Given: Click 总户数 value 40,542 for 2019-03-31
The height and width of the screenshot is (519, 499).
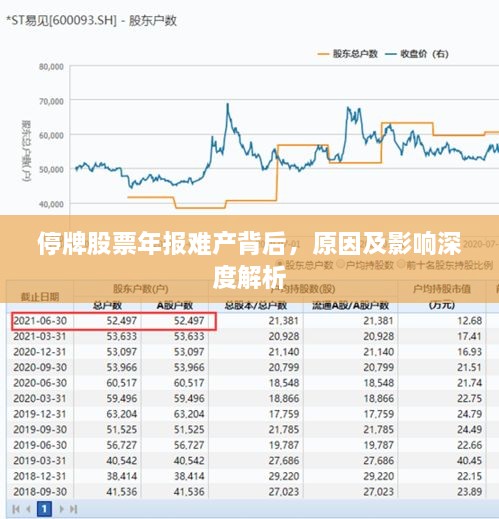Looking at the screenshot, I should 122,461.
